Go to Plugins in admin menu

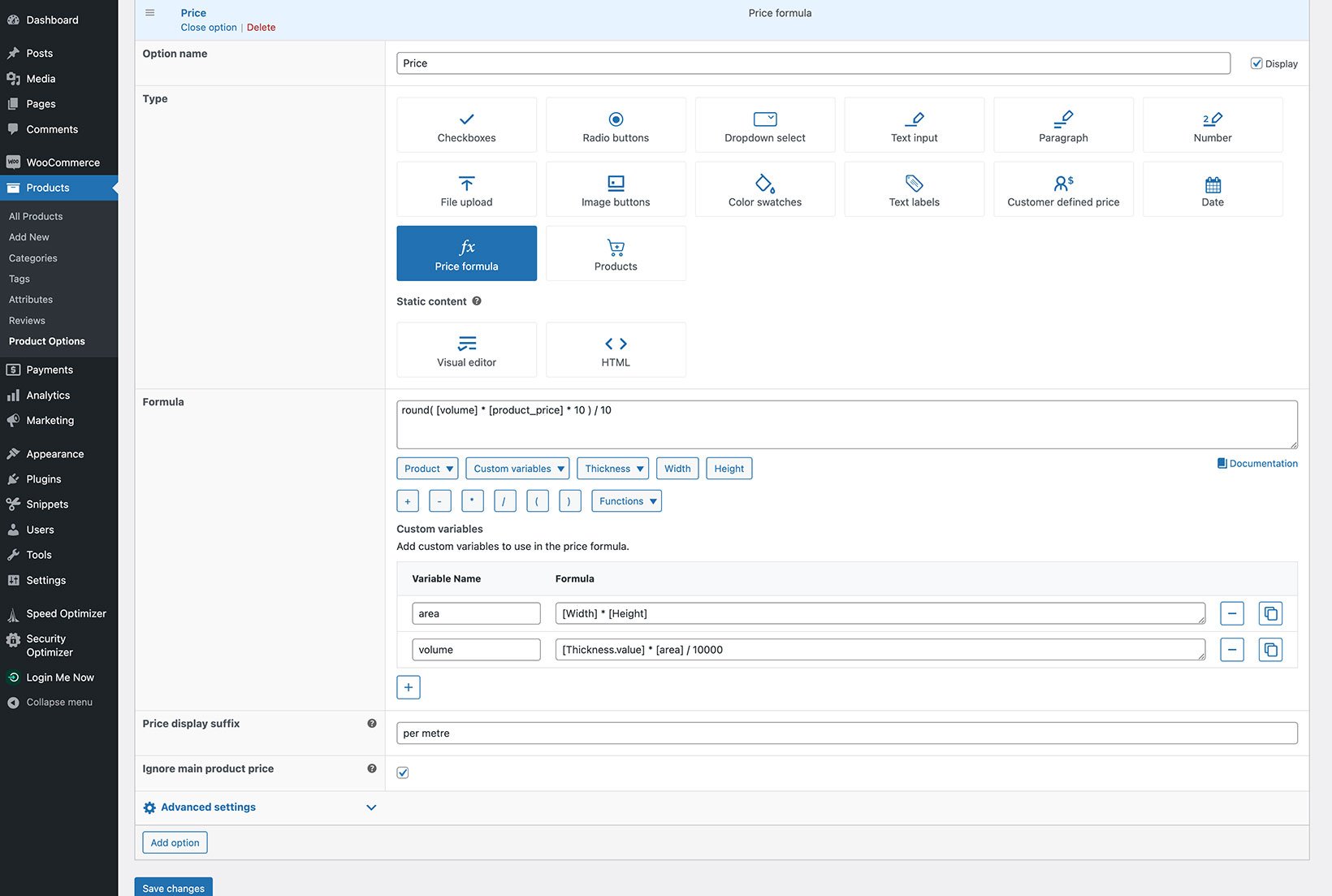click(x=43, y=479)
